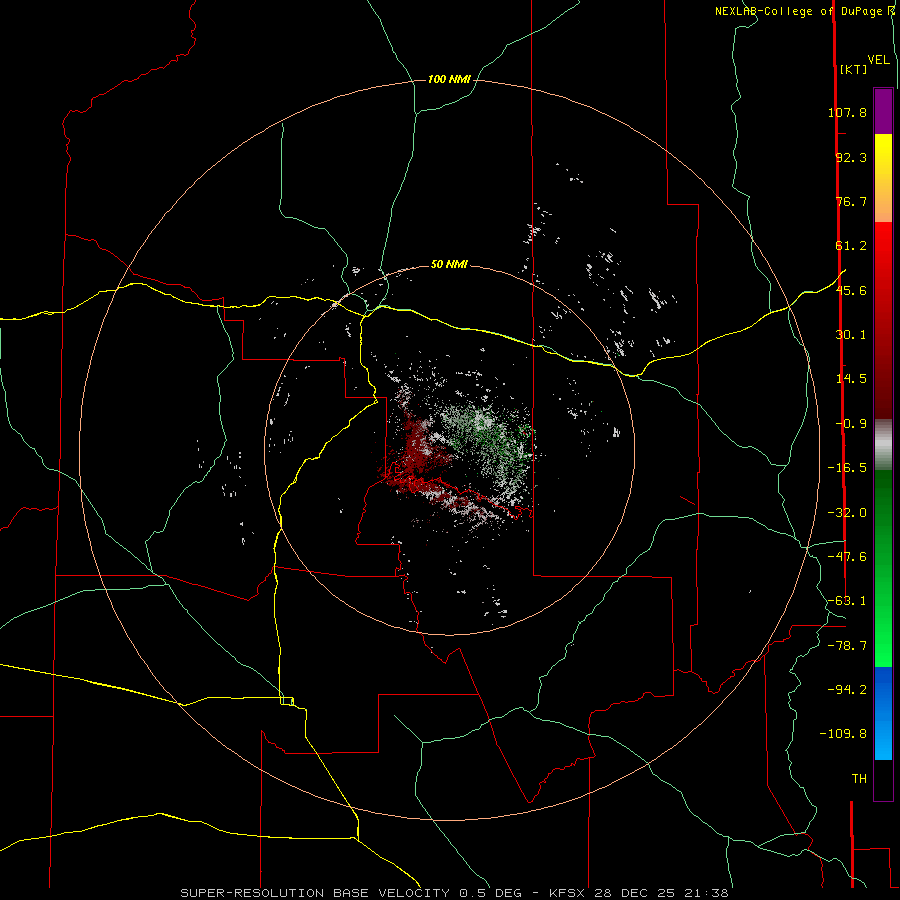Click the 21:38 timestamp in the footer
The image size is (900, 900).
708,893
